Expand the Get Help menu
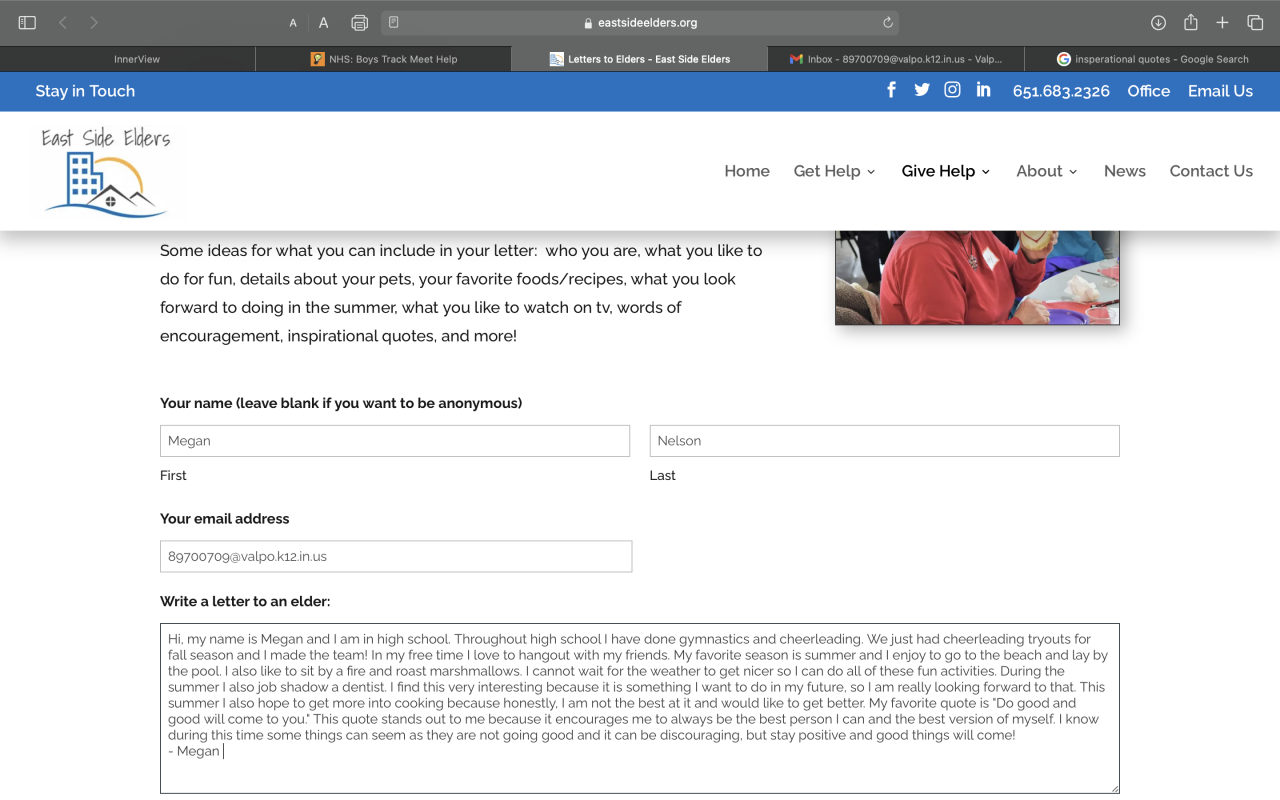The width and height of the screenshot is (1280, 800). coord(834,171)
